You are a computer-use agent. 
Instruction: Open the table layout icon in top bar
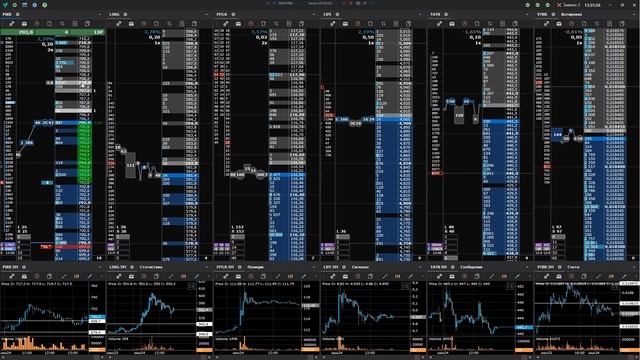(x=24, y=5)
